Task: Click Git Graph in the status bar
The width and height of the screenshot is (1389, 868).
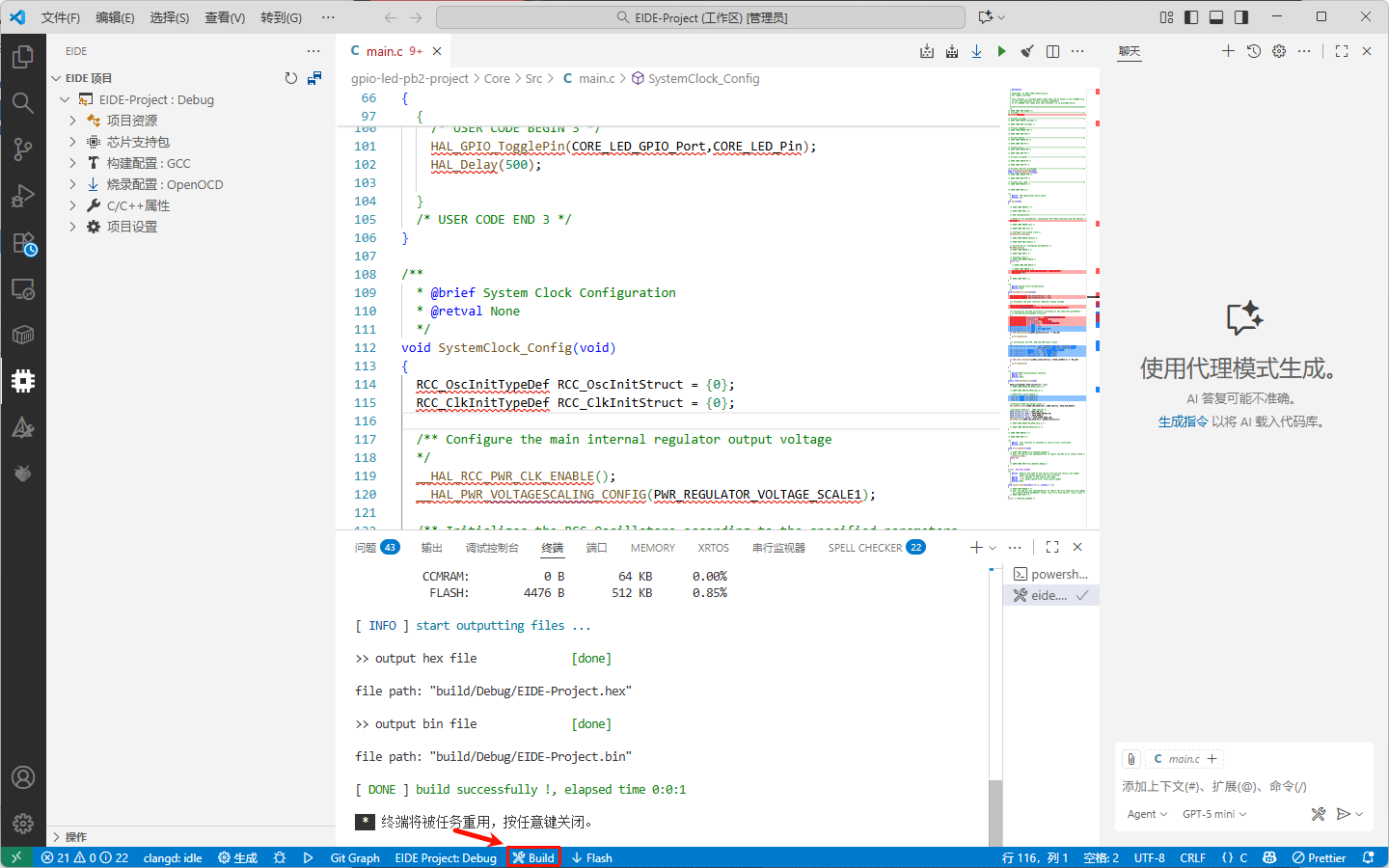Action: [x=355, y=857]
